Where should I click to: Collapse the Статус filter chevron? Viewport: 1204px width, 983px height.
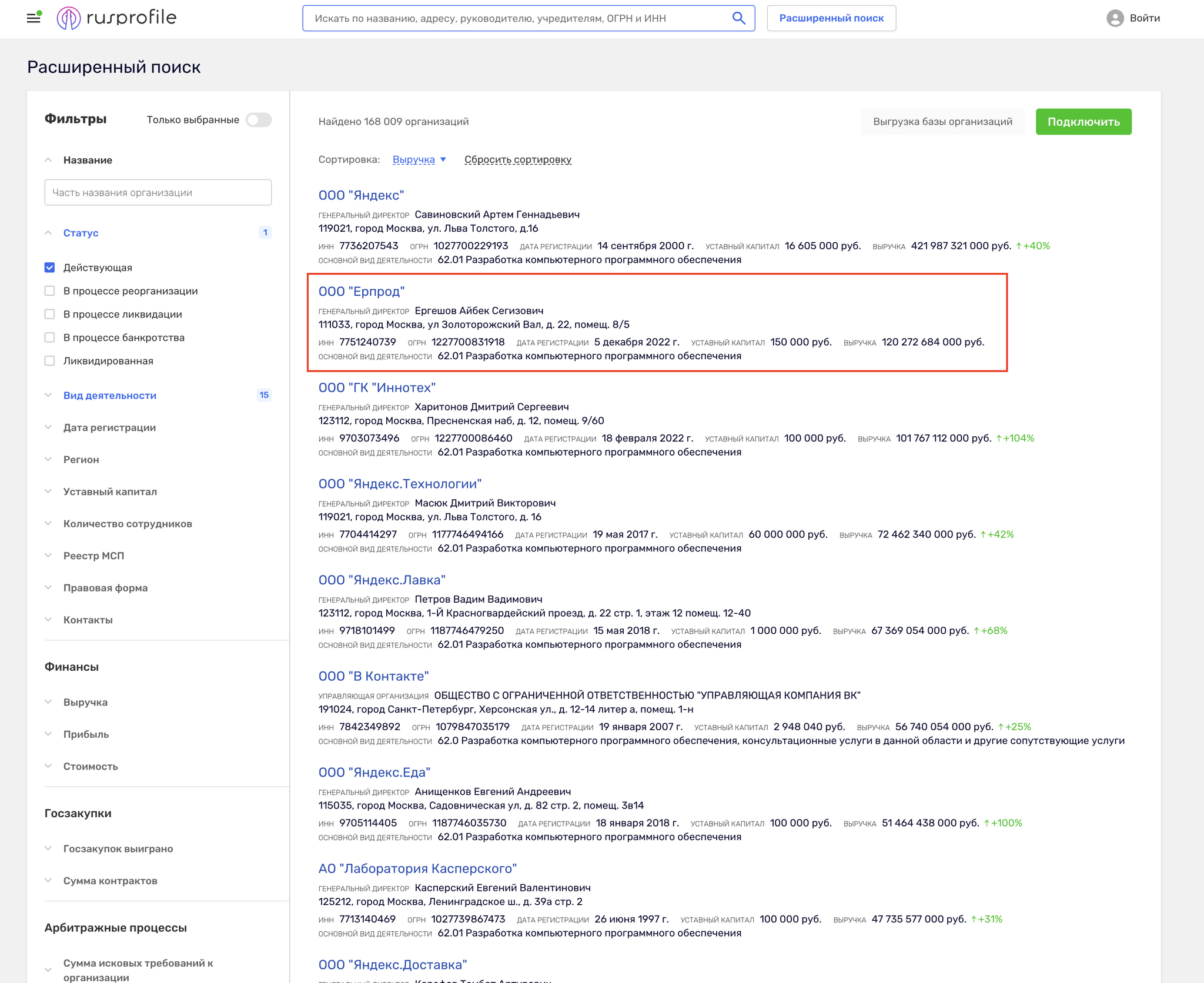pos(48,233)
